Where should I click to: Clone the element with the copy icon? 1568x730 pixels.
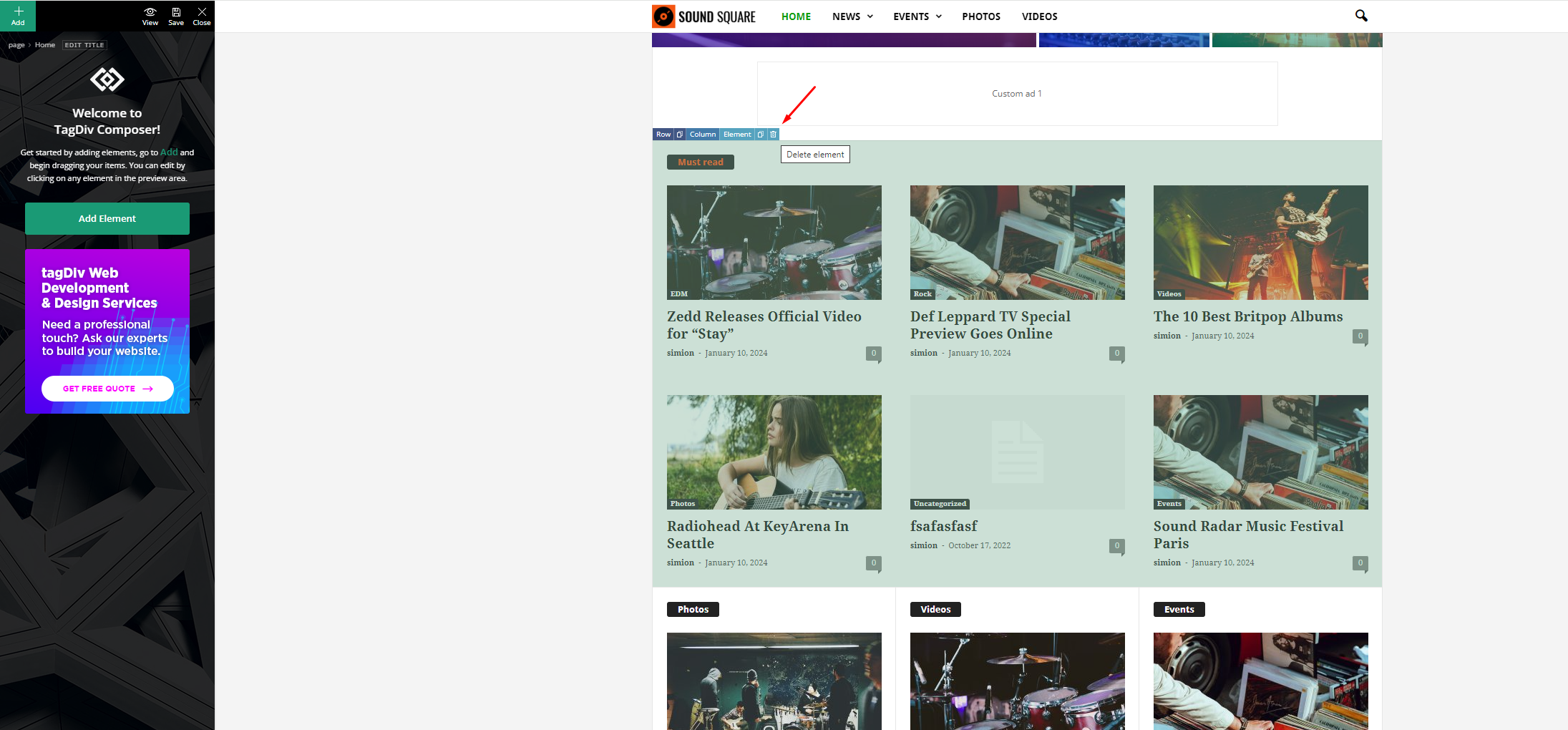[761, 135]
